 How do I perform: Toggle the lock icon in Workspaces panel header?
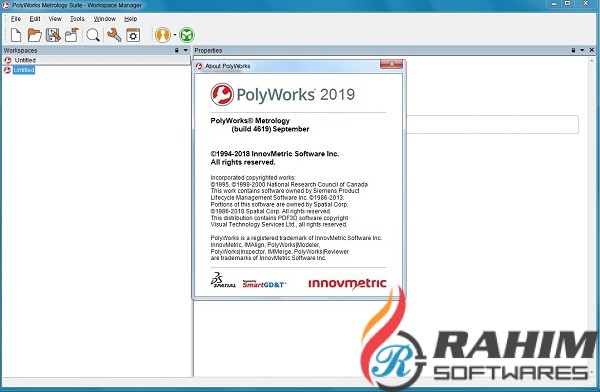coord(176,50)
